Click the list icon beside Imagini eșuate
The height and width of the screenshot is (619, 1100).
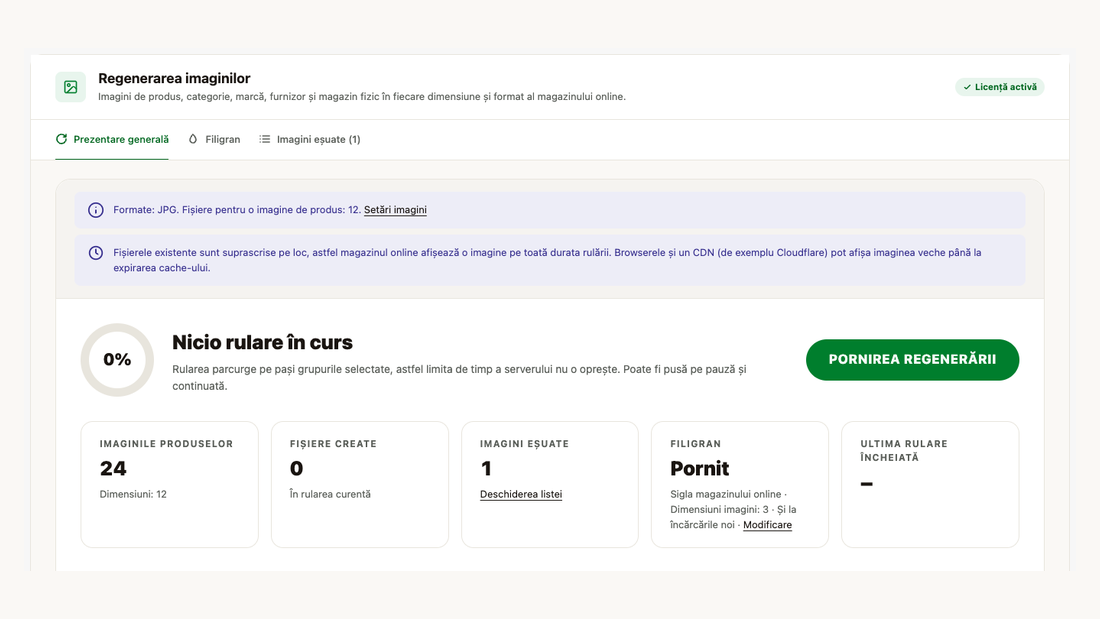(264, 139)
